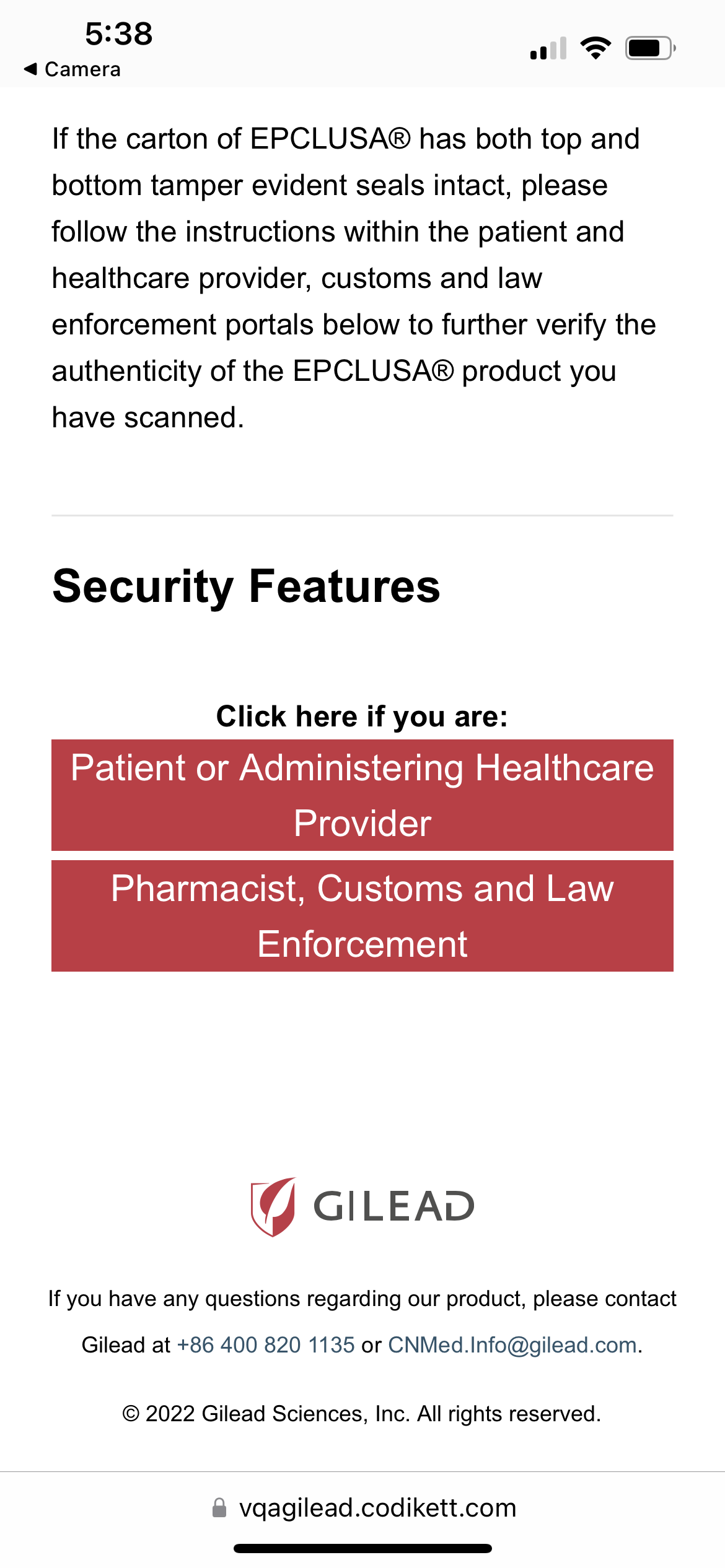This screenshot has width=725, height=1568.
Task: Tap the cellular signal strength icon
Action: 548,48
